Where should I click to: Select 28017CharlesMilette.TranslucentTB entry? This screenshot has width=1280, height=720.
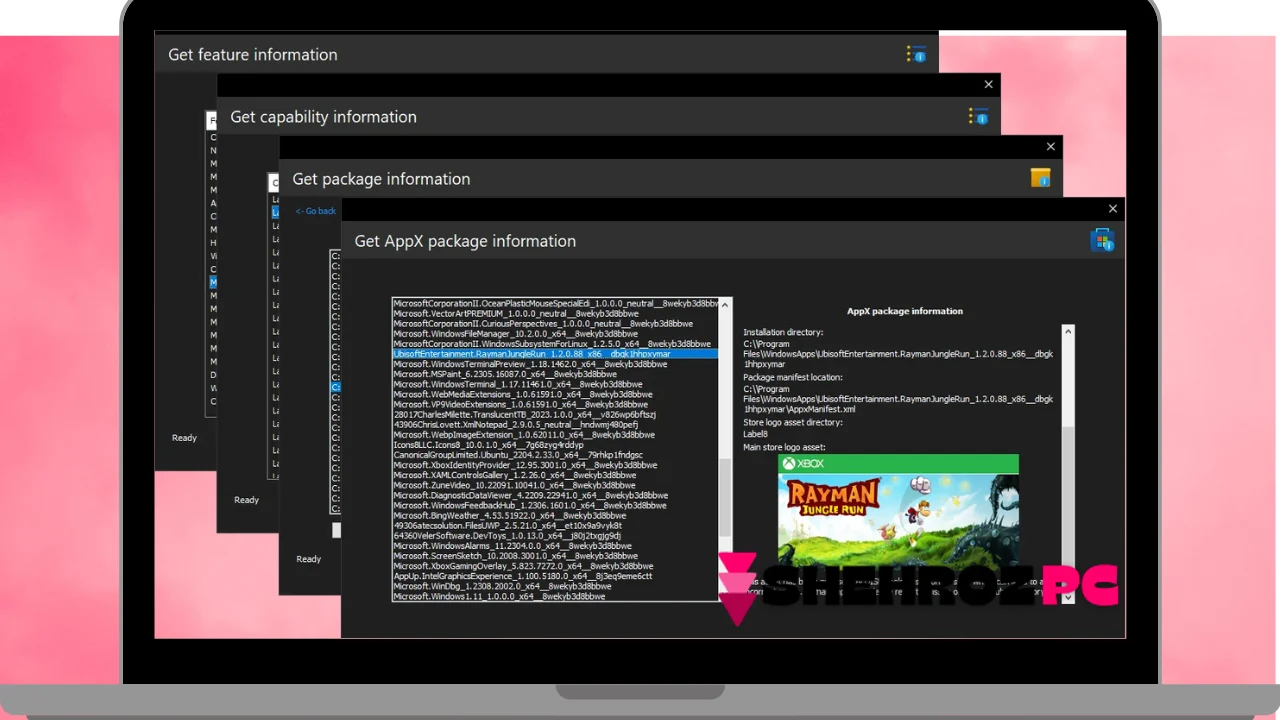(x=555, y=414)
